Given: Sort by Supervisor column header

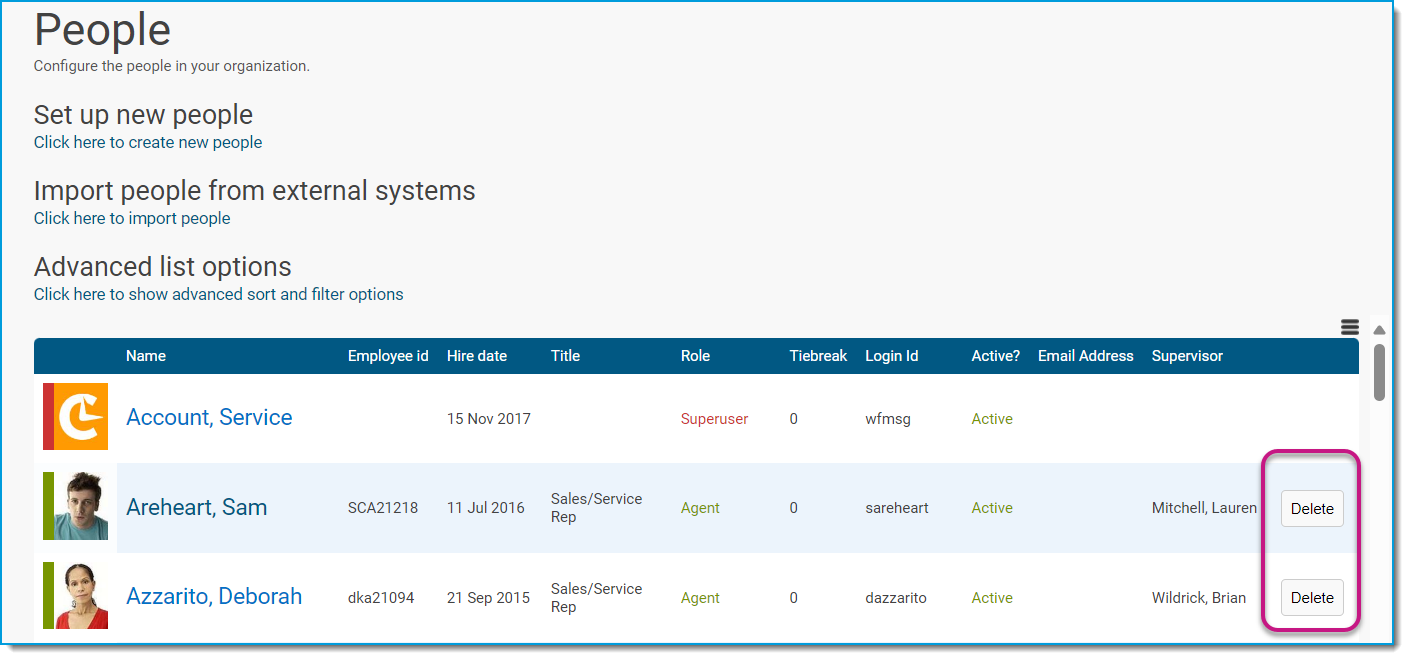Looking at the screenshot, I should [1187, 356].
